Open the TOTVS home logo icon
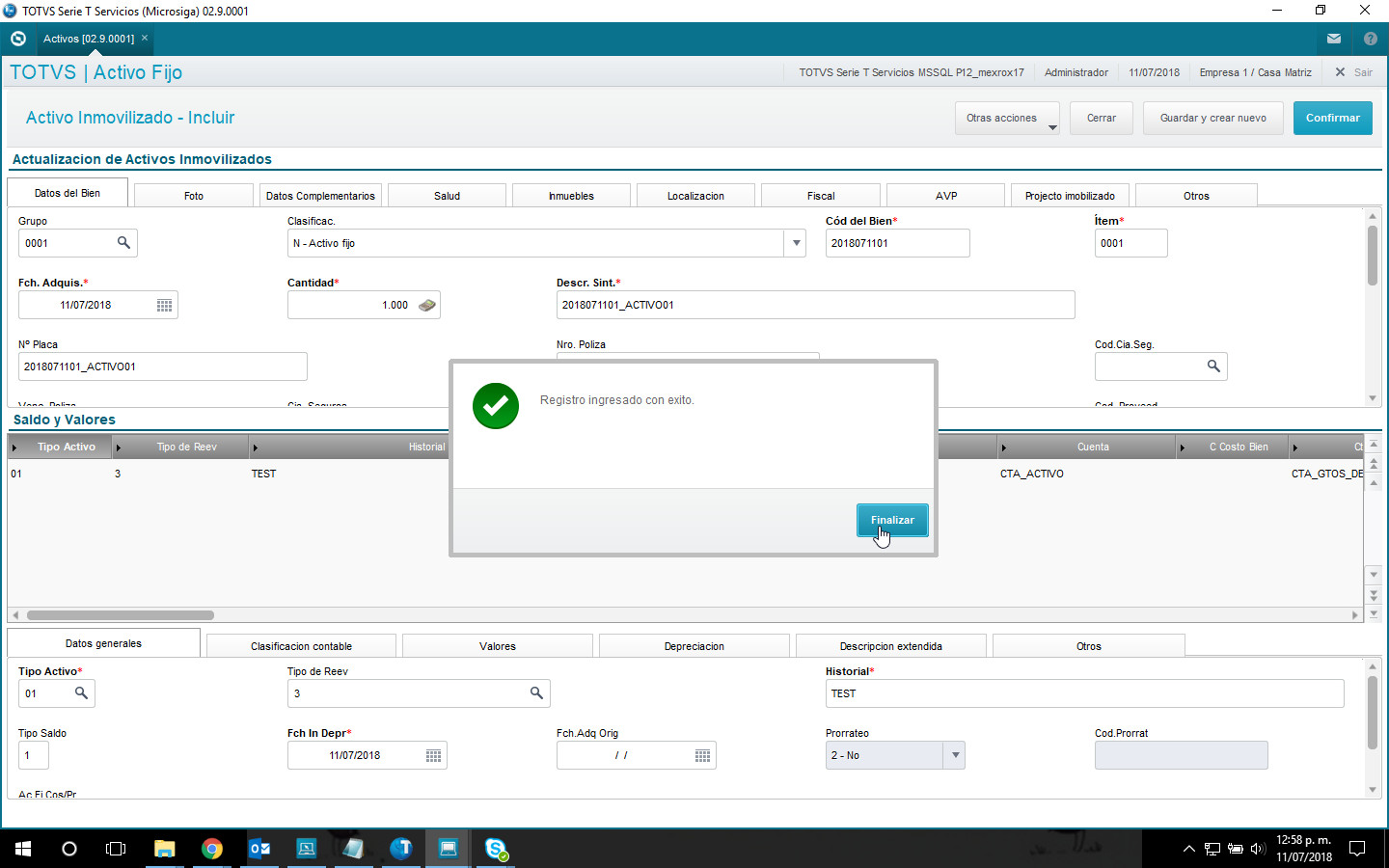This screenshot has width=1389, height=868. pyautogui.click(x=18, y=39)
